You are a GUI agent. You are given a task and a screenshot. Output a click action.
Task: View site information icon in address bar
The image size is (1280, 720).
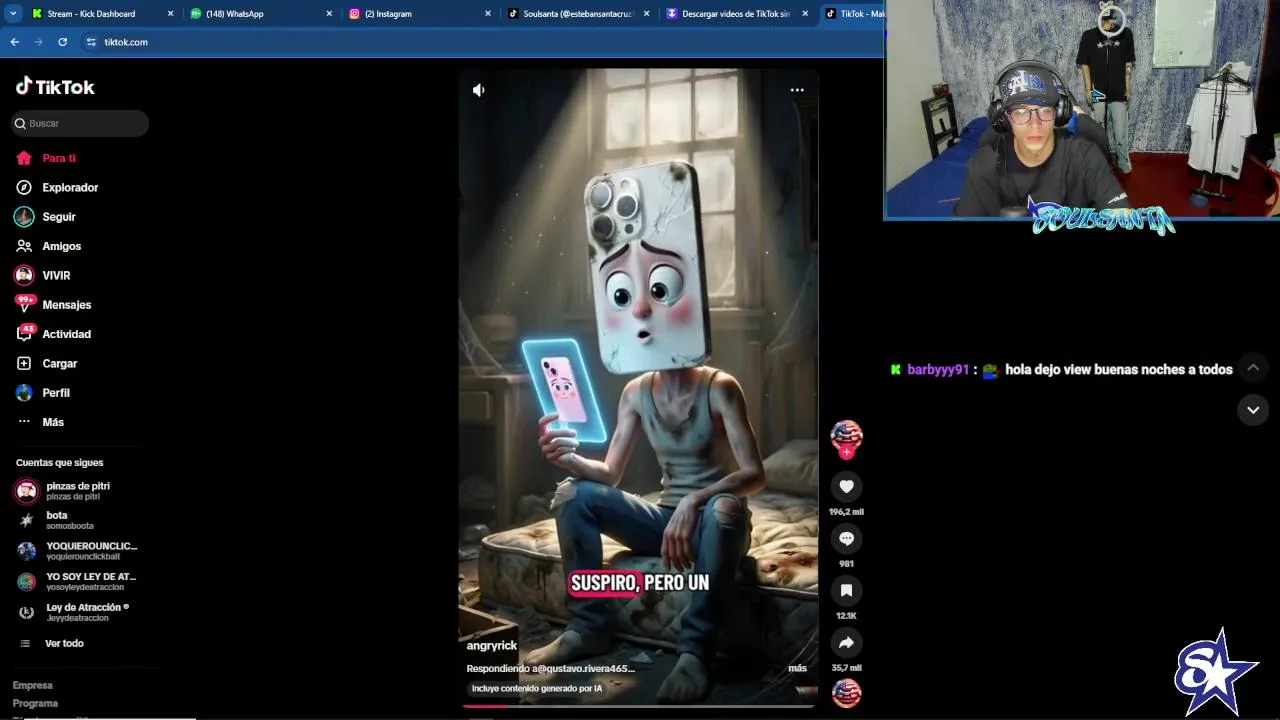coord(91,42)
